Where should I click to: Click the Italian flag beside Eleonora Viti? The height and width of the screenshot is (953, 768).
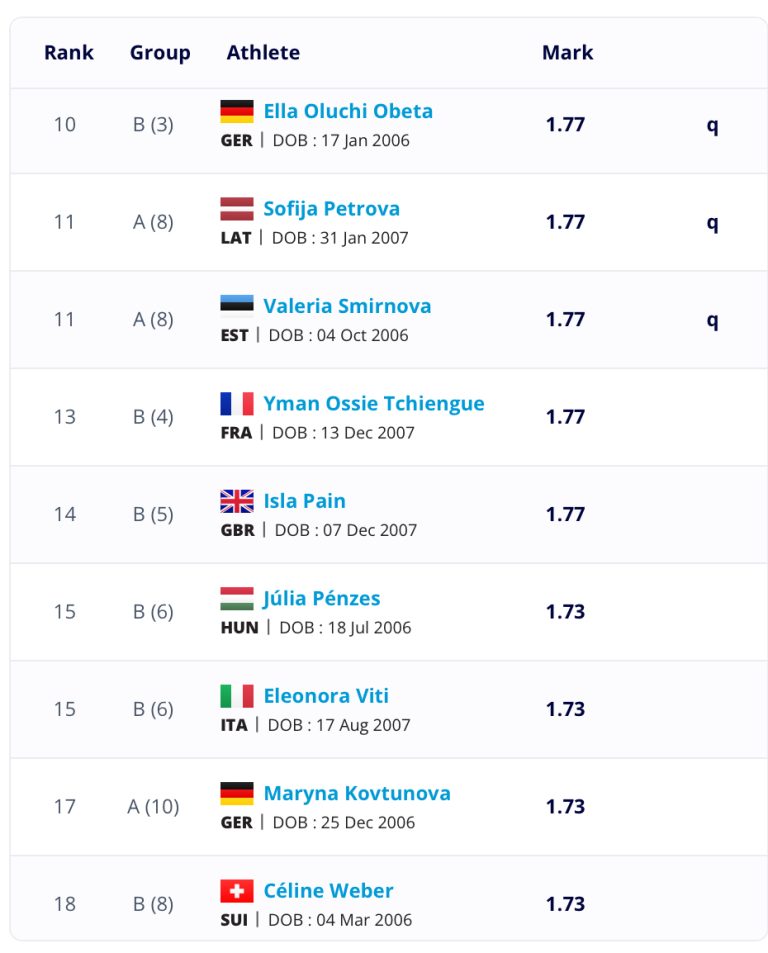(236, 696)
